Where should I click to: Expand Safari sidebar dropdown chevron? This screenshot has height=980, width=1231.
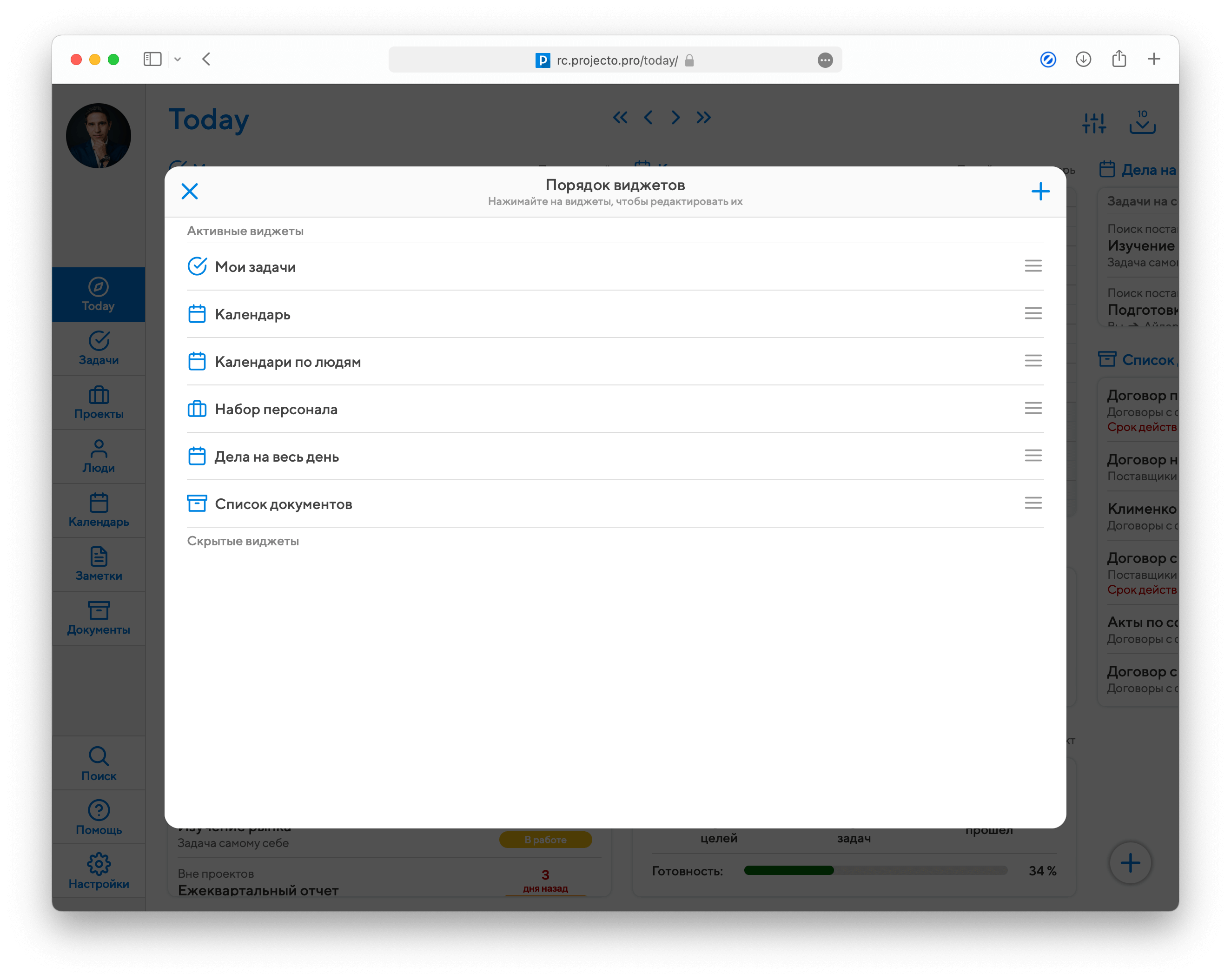coord(178,60)
